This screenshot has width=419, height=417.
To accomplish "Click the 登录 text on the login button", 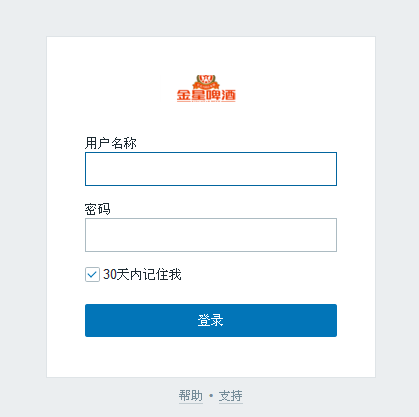I will coord(210,320).
